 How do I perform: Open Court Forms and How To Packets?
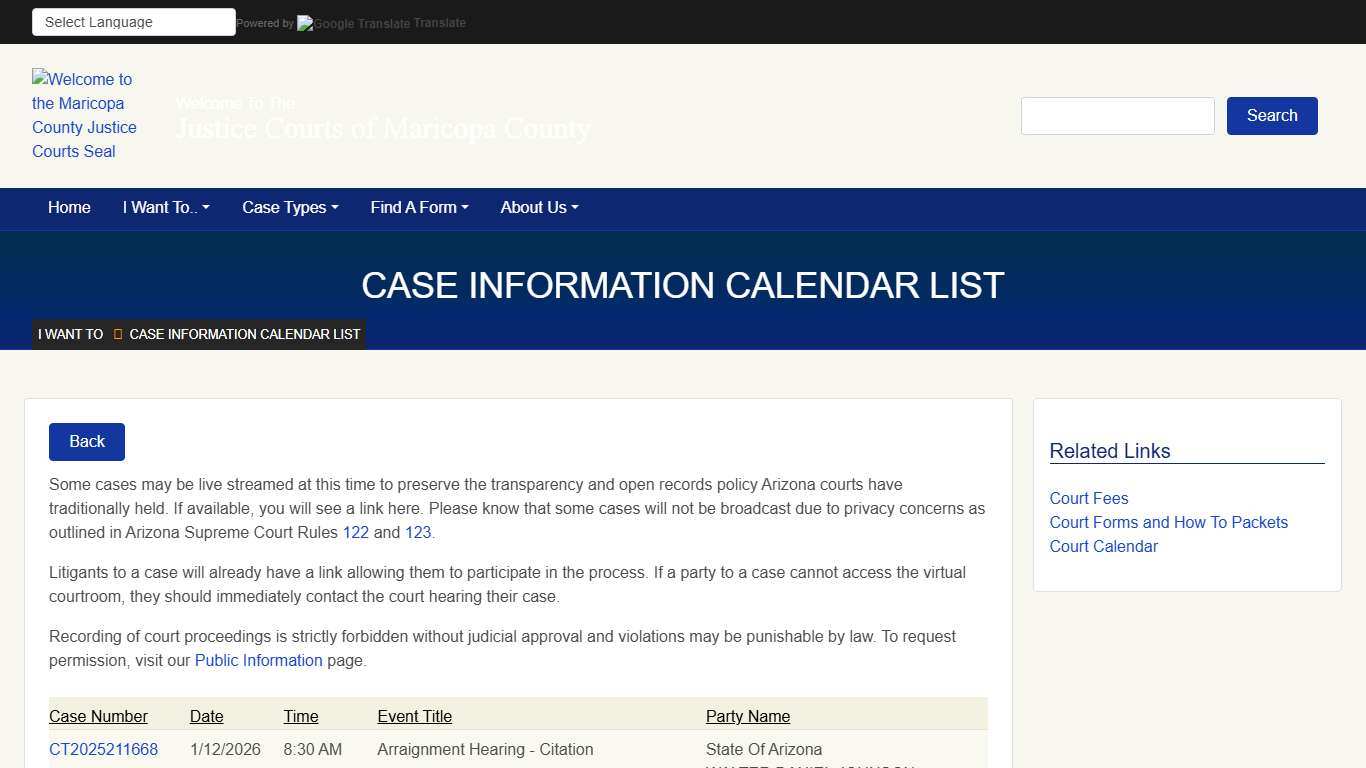[x=1168, y=522]
